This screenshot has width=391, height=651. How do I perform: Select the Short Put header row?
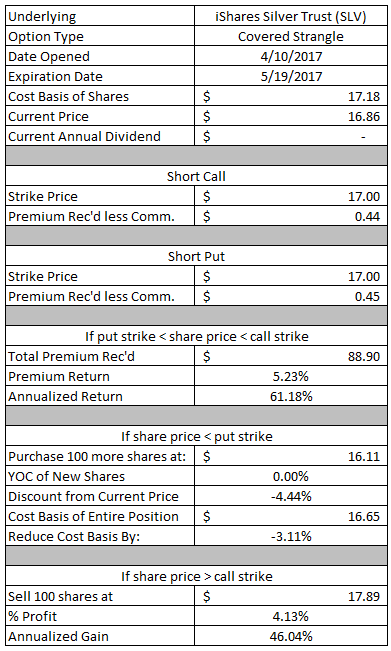coord(196,256)
